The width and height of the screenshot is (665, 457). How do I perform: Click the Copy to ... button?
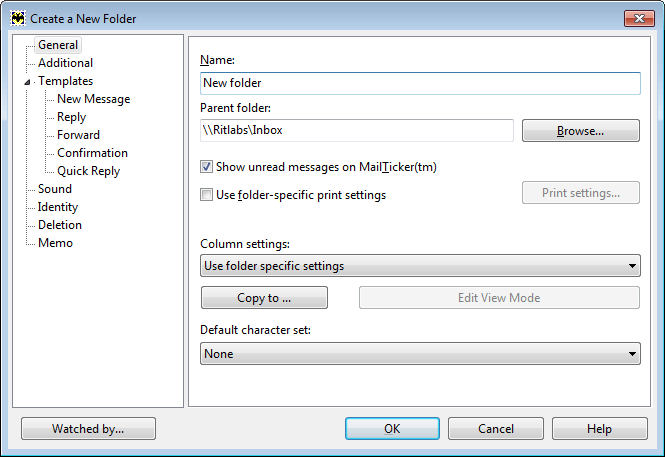pos(264,298)
